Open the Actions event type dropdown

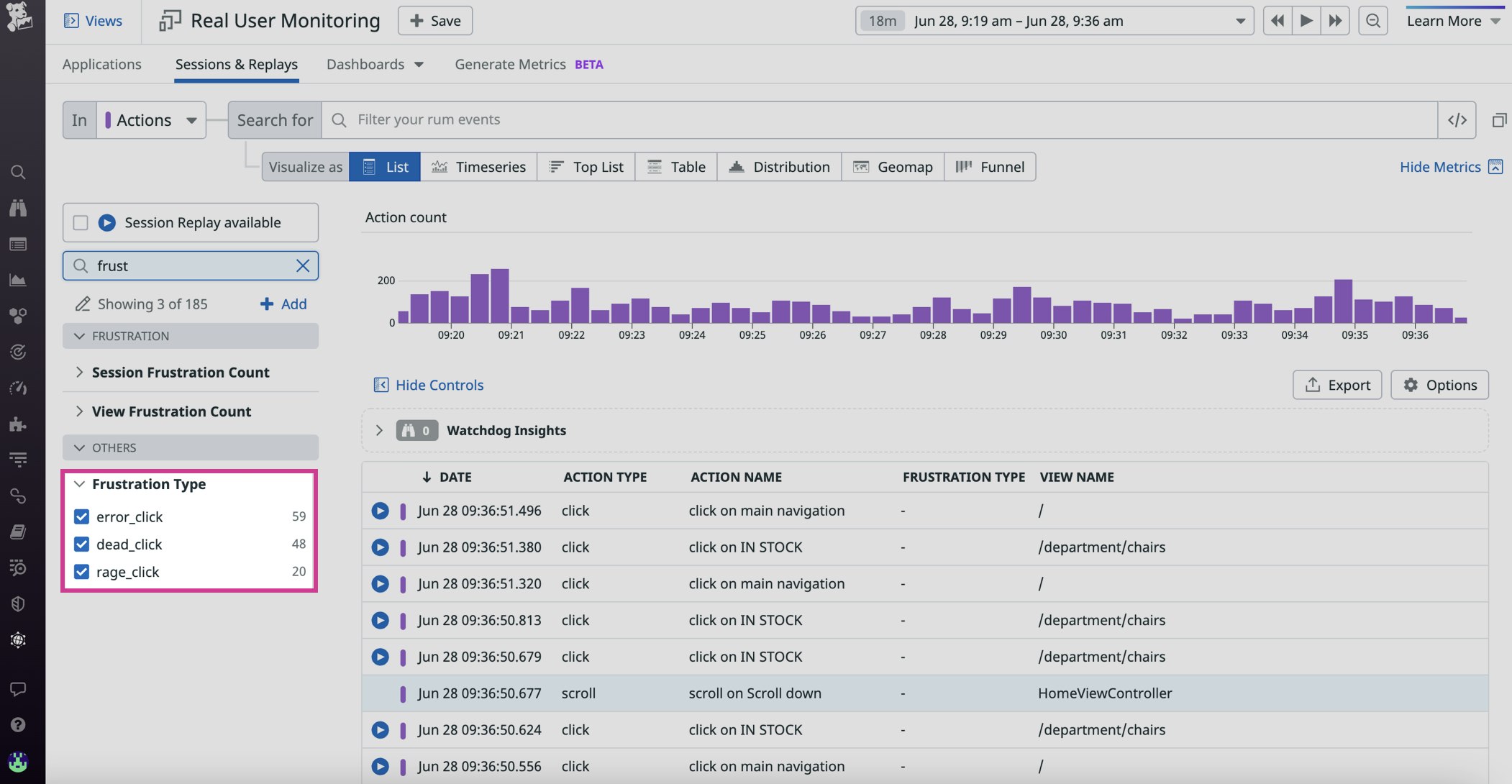pyautogui.click(x=152, y=120)
